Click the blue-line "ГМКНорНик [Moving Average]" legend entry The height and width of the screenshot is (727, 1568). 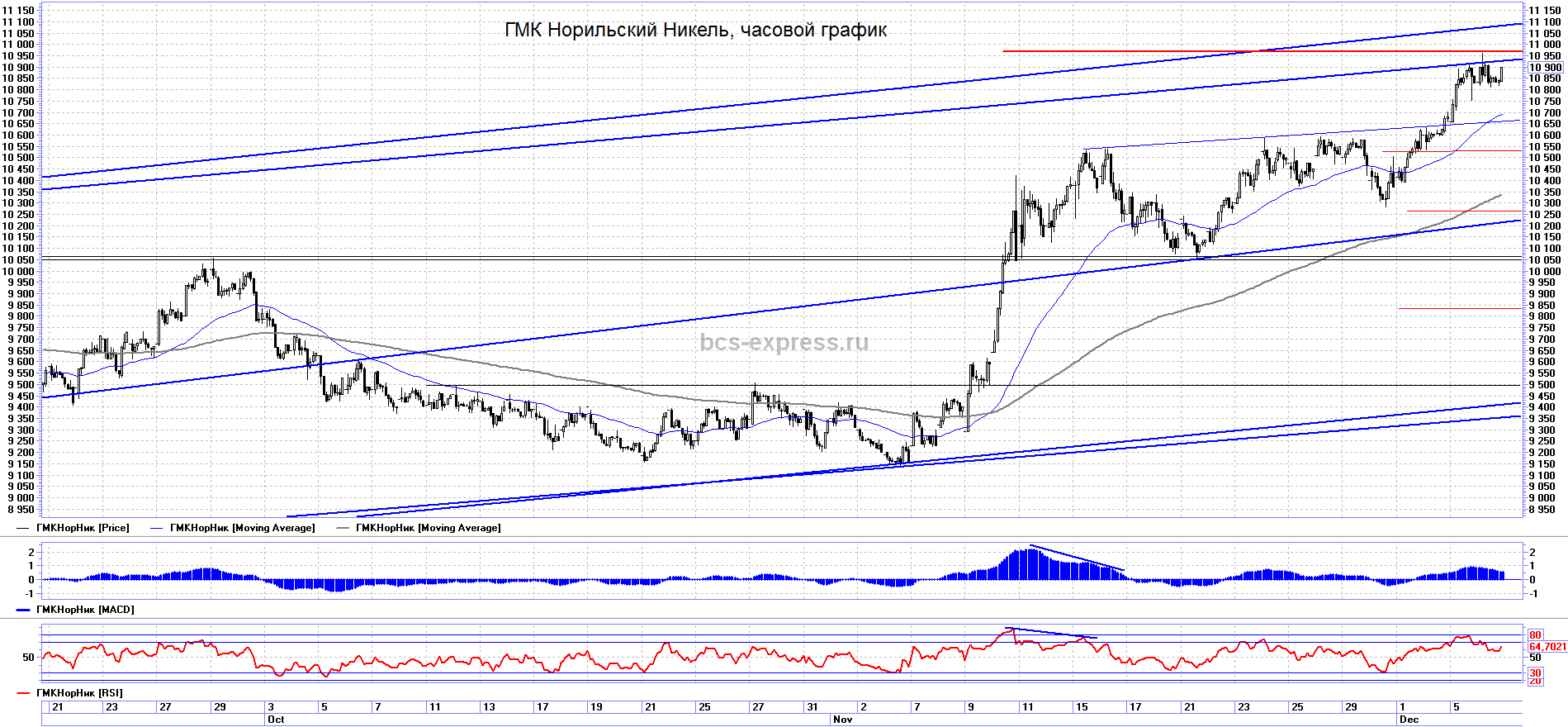click(242, 528)
